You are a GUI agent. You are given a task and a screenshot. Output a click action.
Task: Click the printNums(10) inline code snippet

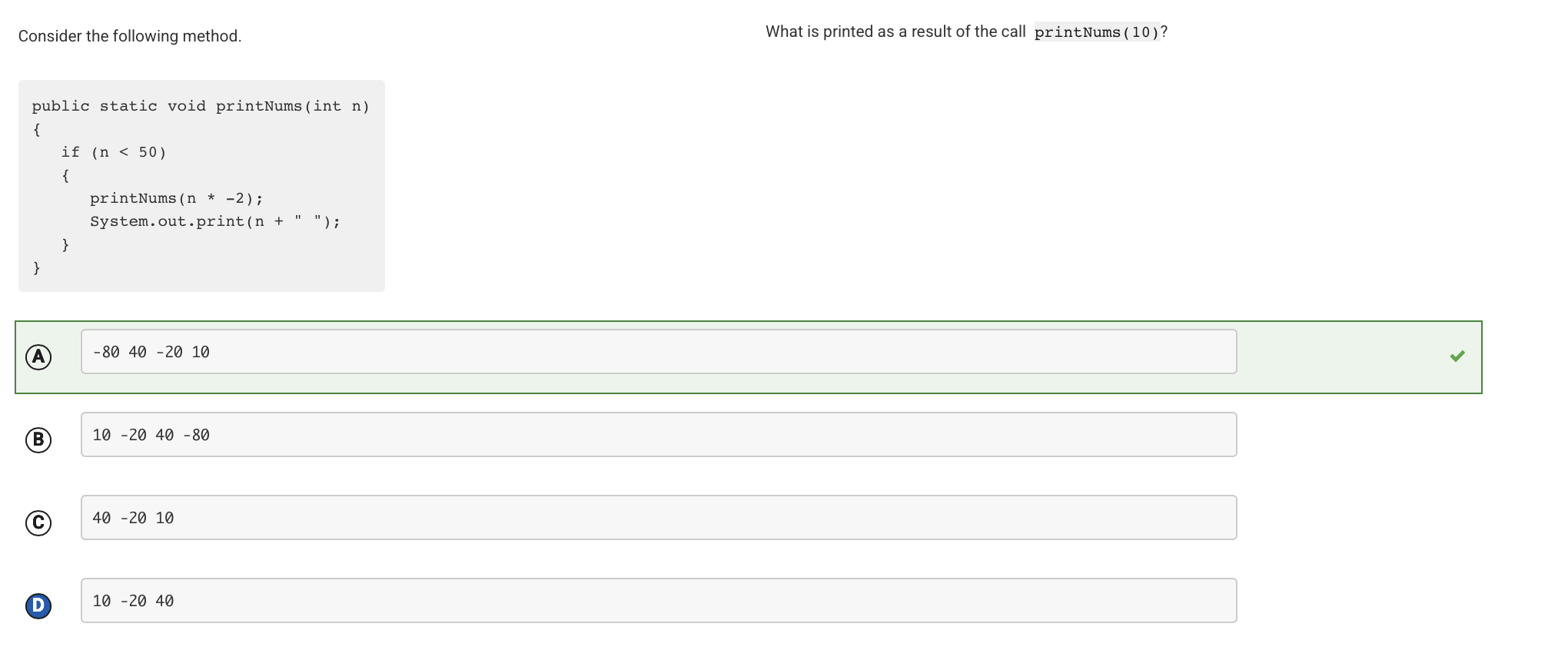pyautogui.click(x=1098, y=32)
